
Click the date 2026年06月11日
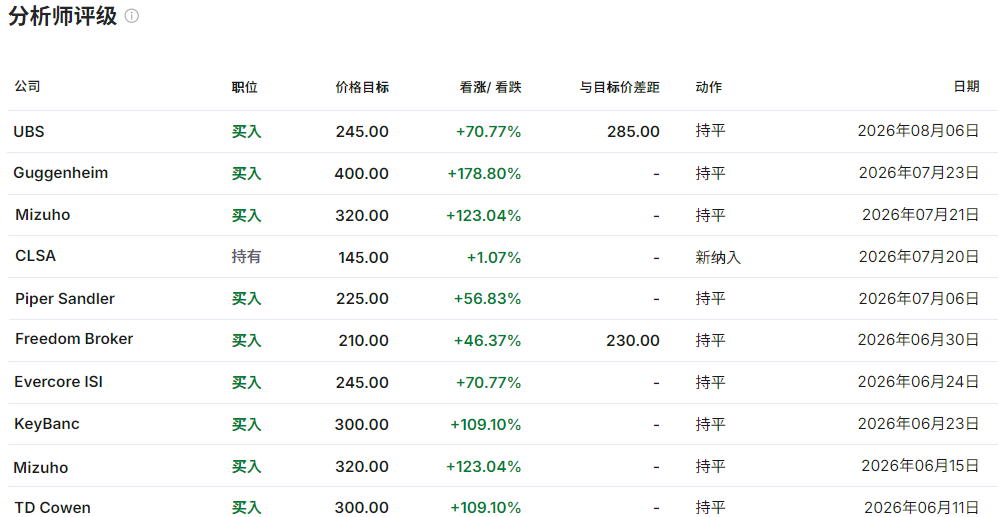pos(921,507)
